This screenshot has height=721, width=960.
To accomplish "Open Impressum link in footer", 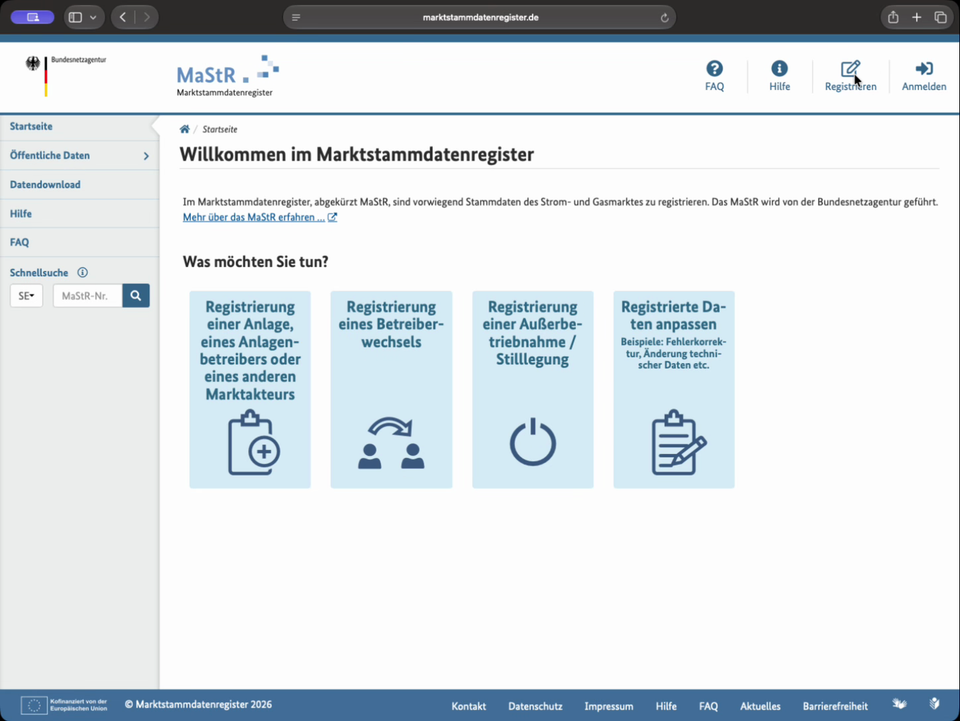I will click(x=609, y=706).
